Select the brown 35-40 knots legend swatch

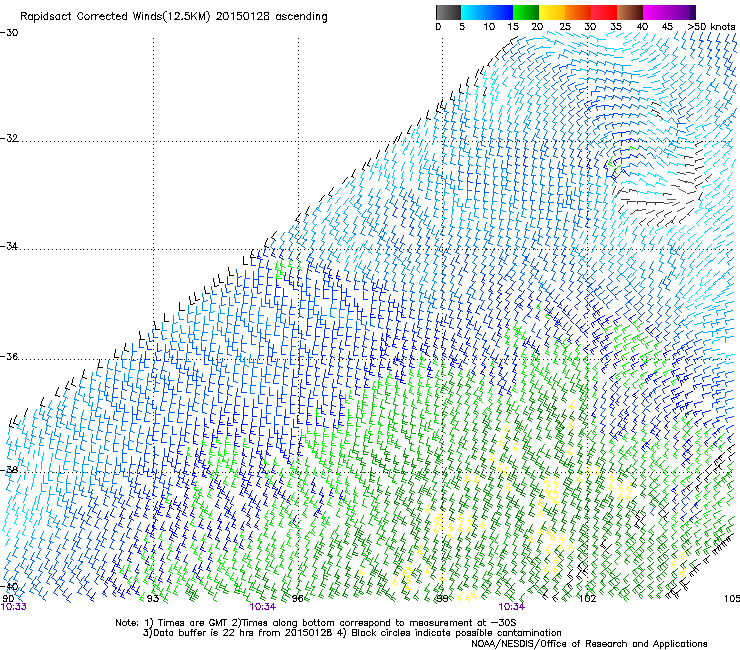[x=630, y=12]
